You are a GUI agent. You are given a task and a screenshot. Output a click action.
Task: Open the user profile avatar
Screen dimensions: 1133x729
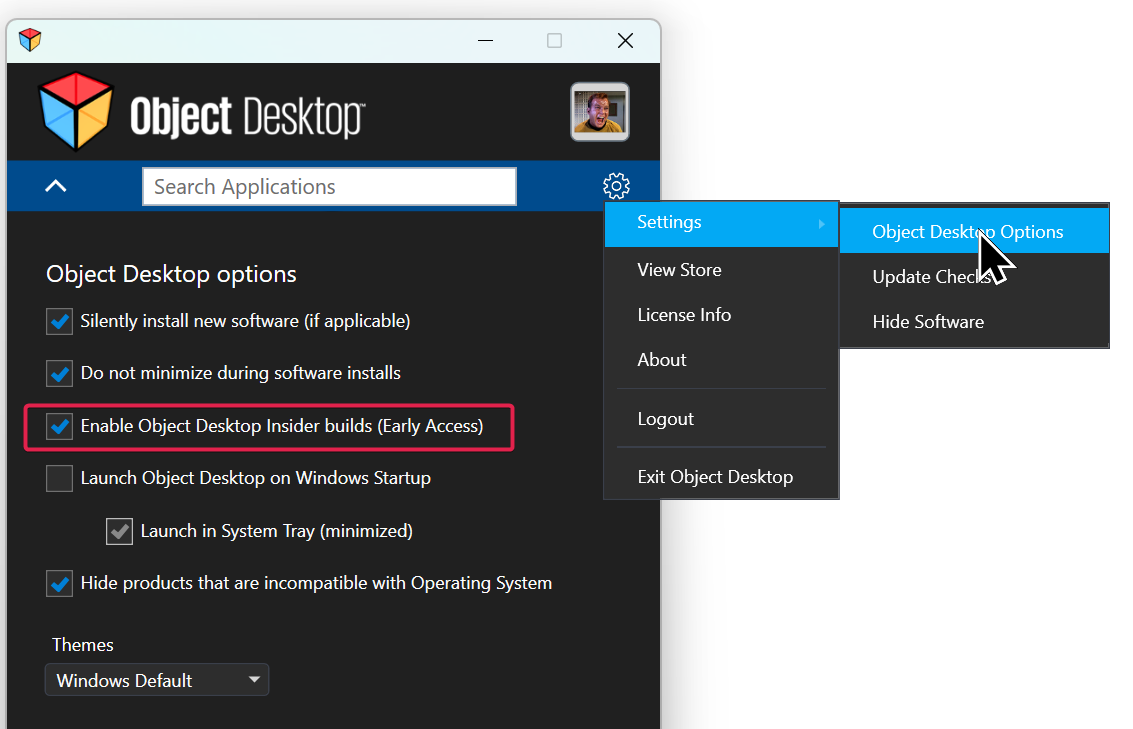[599, 111]
